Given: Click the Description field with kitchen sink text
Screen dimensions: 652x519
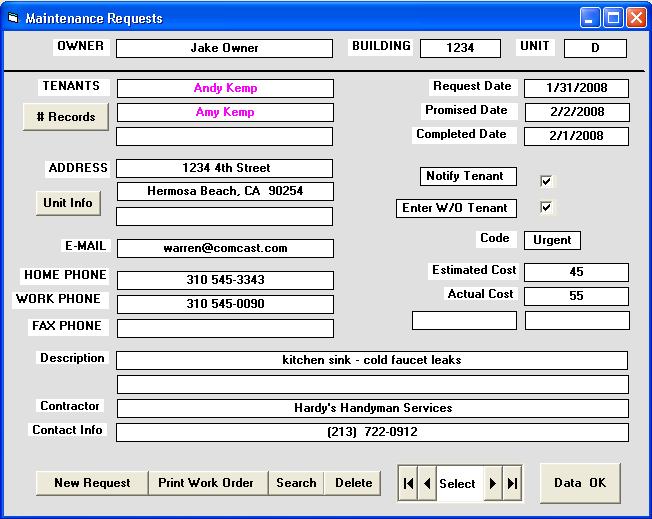Looking at the screenshot, I should (x=372, y=360).
